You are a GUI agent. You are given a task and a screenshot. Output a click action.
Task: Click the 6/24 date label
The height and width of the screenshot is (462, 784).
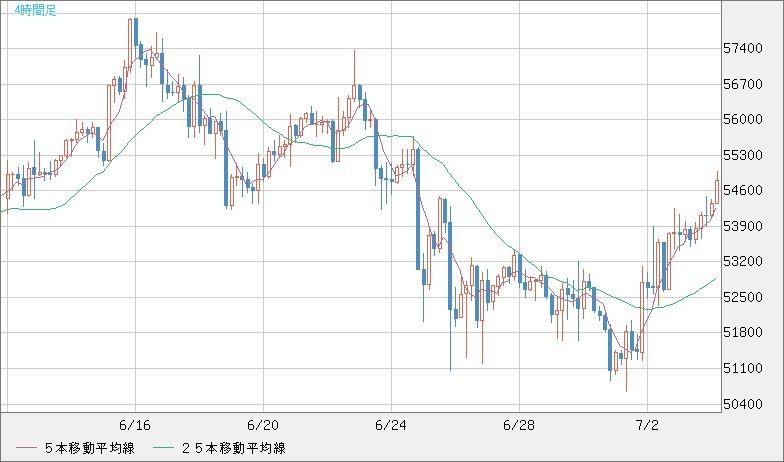point(391,426)
